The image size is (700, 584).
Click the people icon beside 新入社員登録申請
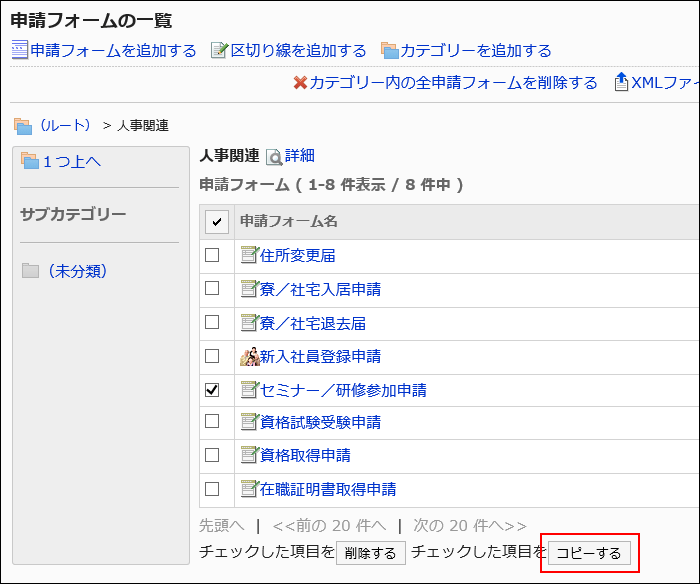click(x=250, y=356)
